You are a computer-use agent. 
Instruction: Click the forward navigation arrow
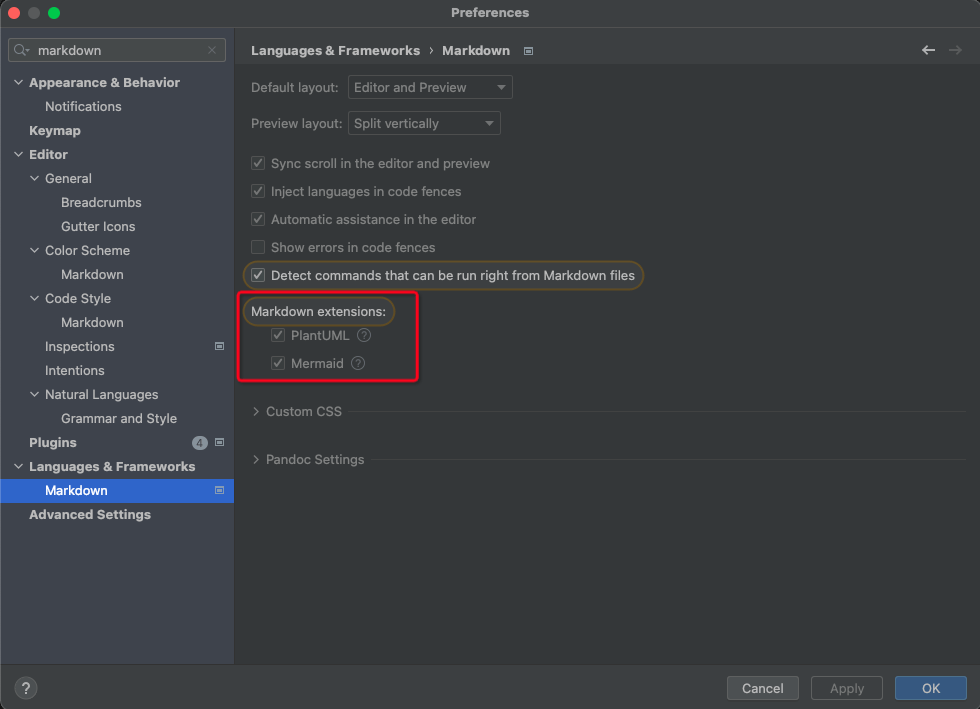(x=954, y=50)
